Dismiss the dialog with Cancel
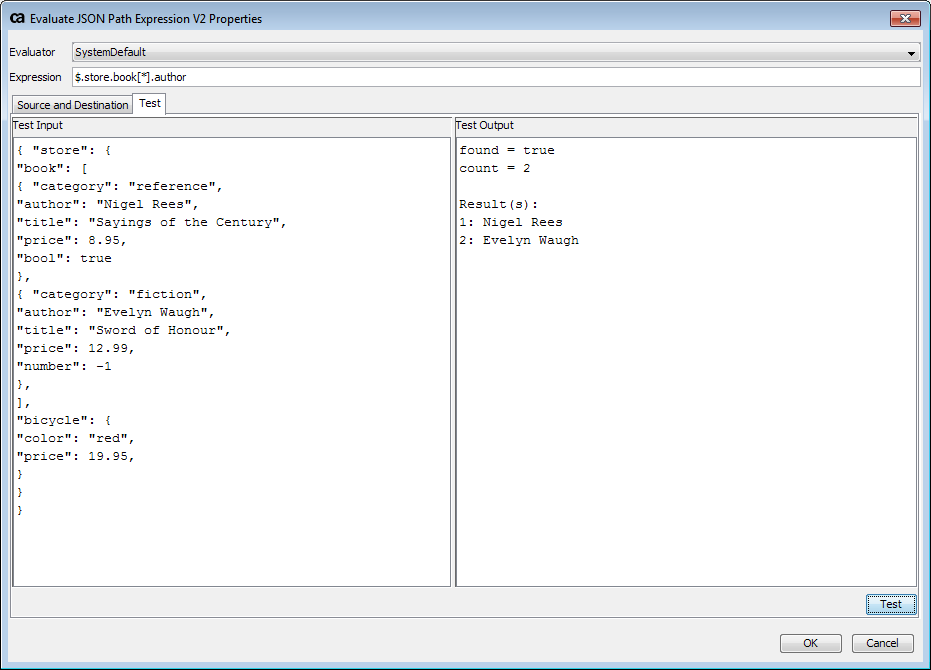The width and height of the screenshot is (931, 670). [882, 643]
